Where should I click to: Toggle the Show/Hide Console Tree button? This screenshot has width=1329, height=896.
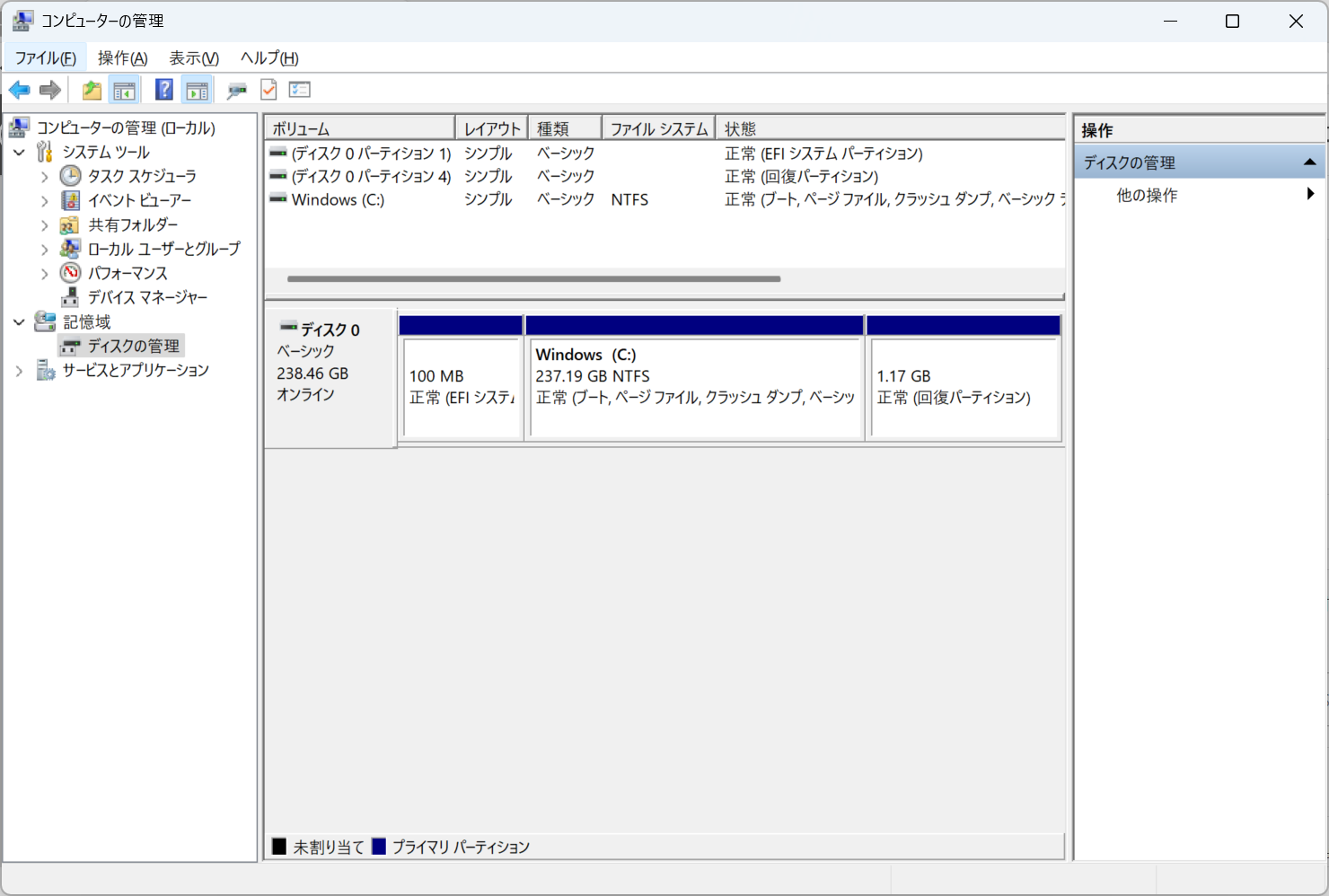point(124,90)
